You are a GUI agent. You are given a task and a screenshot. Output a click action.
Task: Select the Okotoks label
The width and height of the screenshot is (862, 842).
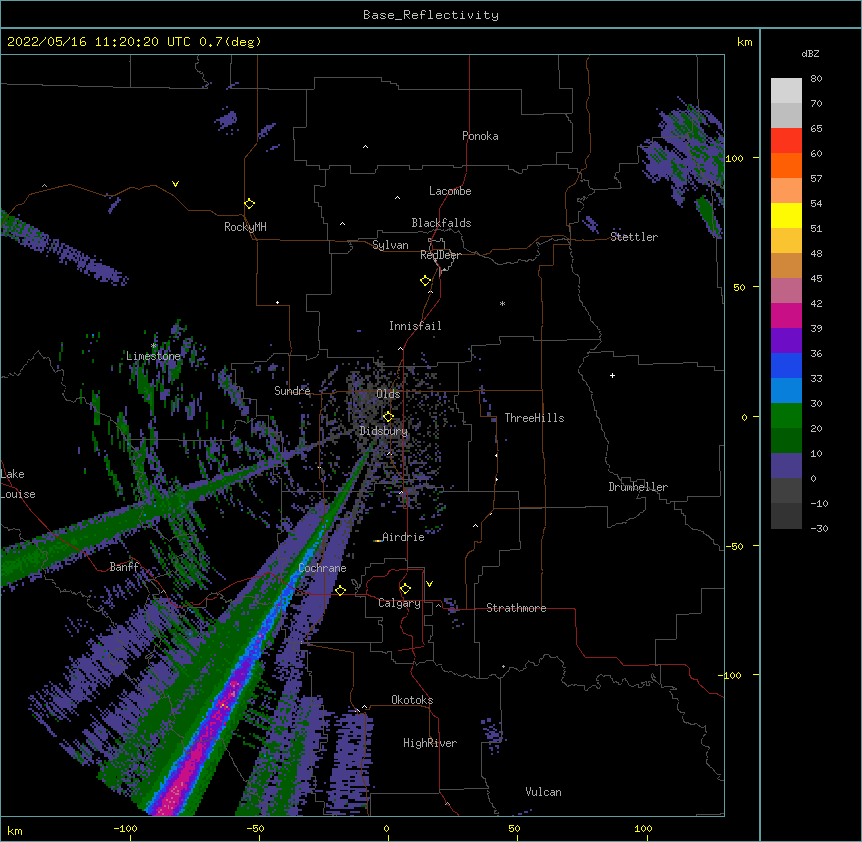click(412, 700)
